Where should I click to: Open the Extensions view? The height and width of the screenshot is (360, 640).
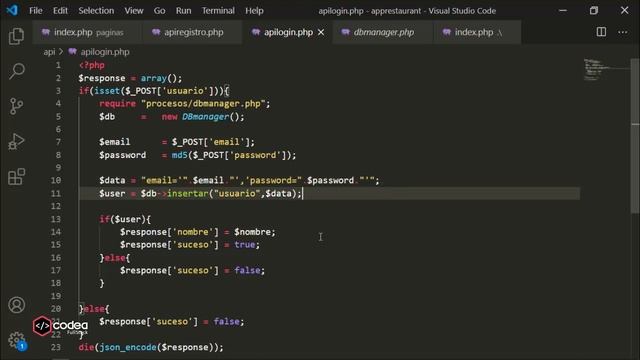pyautogui.click(x=16, y=177)
